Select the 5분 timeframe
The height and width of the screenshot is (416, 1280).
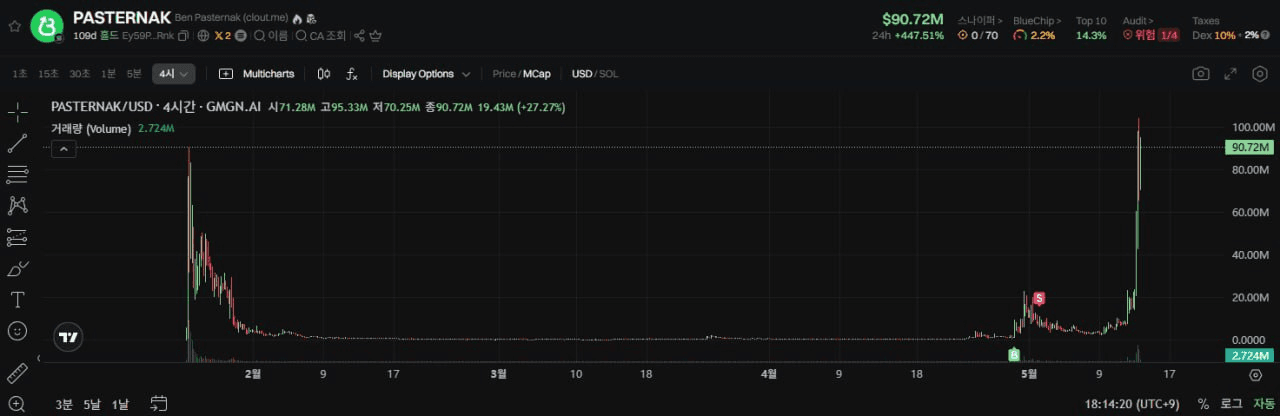[x=134, y=74]
